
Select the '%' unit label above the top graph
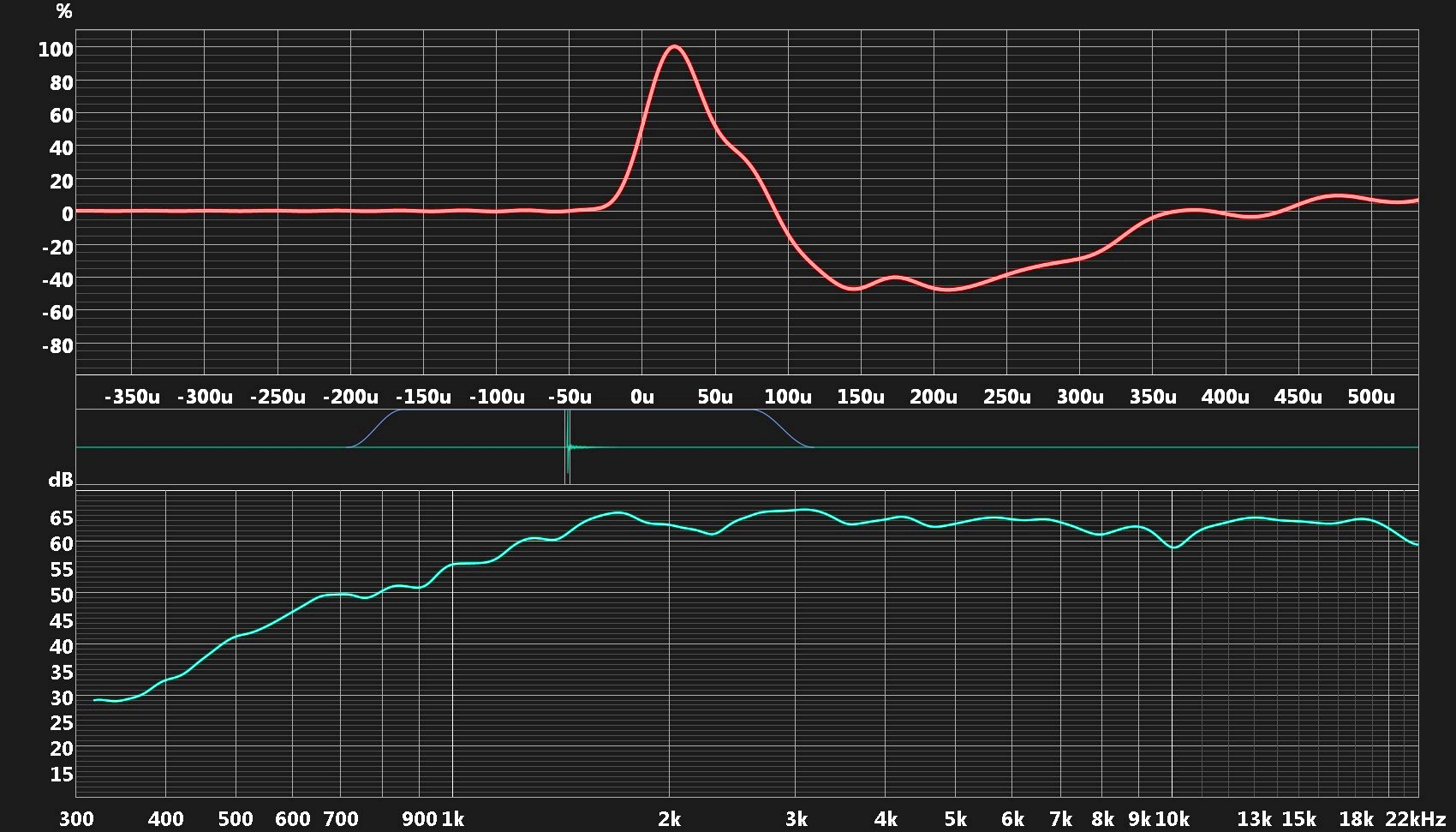64,12
